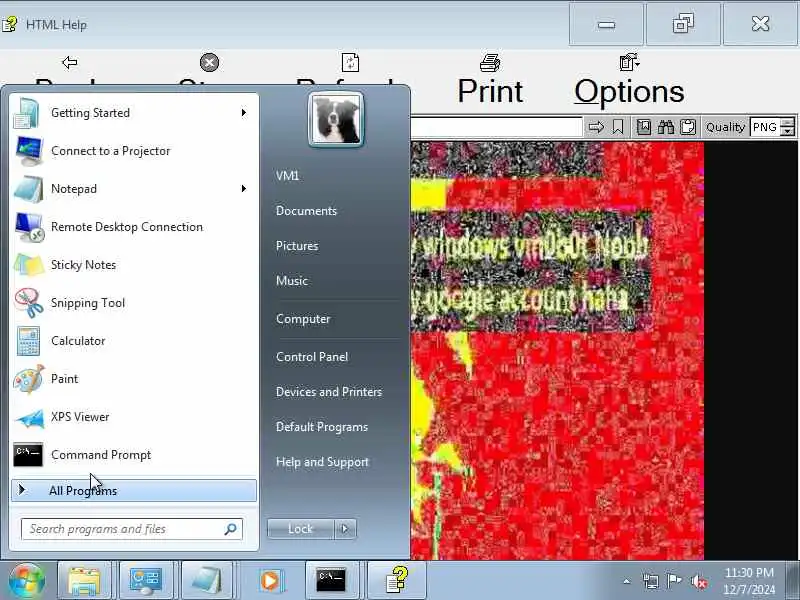The image size is (800, 600).
Task: Decrease Quality with stepper down arrow
Action: click(x=788, y=132)
